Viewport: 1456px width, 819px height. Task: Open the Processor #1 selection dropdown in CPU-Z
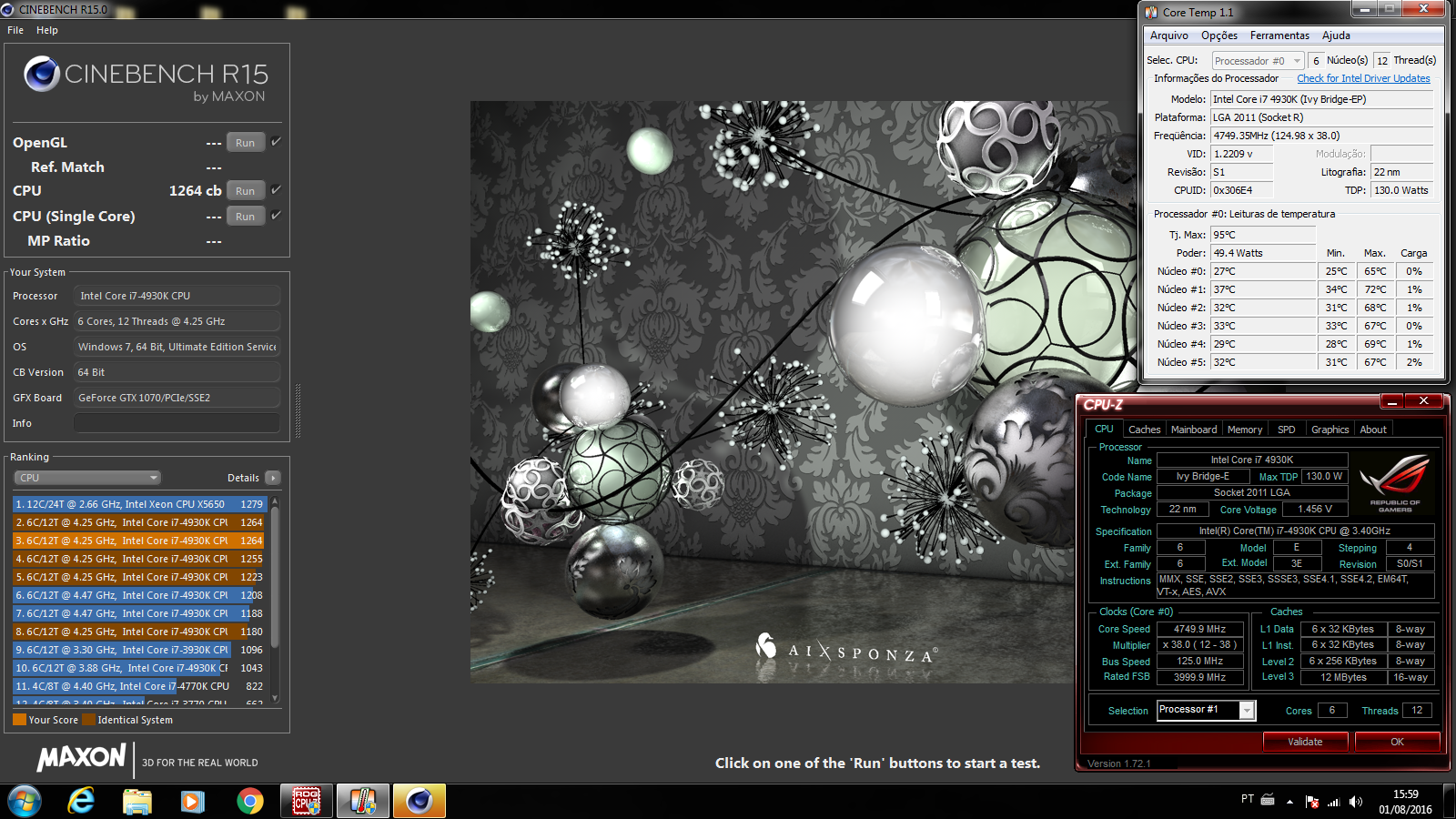point(1206,710)
